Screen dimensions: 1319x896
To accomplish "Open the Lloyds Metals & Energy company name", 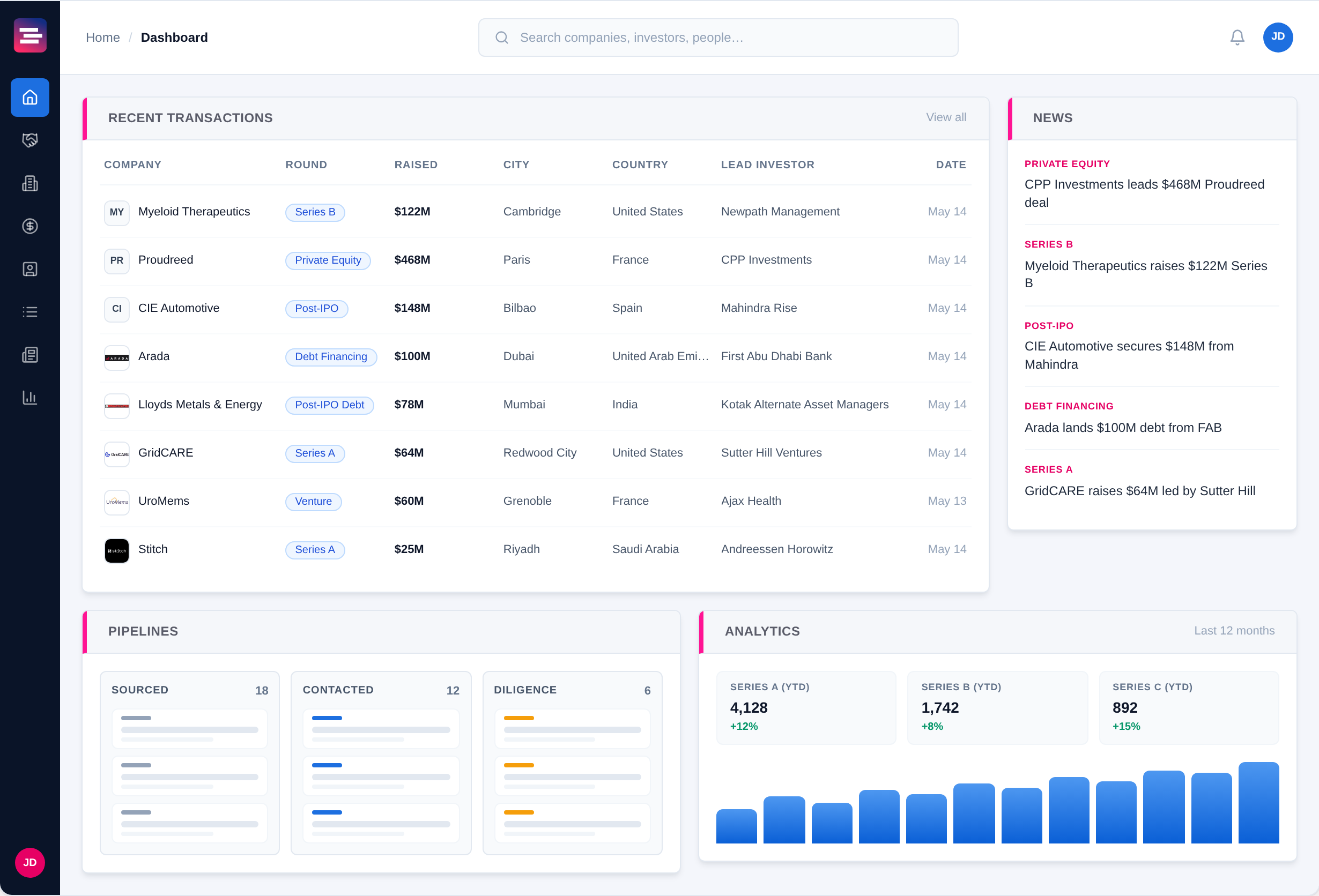I will [201, 405].
